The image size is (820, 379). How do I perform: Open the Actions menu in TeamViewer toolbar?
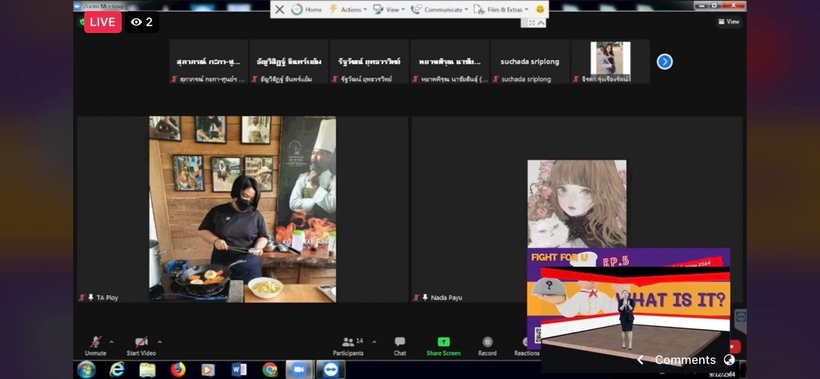tap(347, 9)
